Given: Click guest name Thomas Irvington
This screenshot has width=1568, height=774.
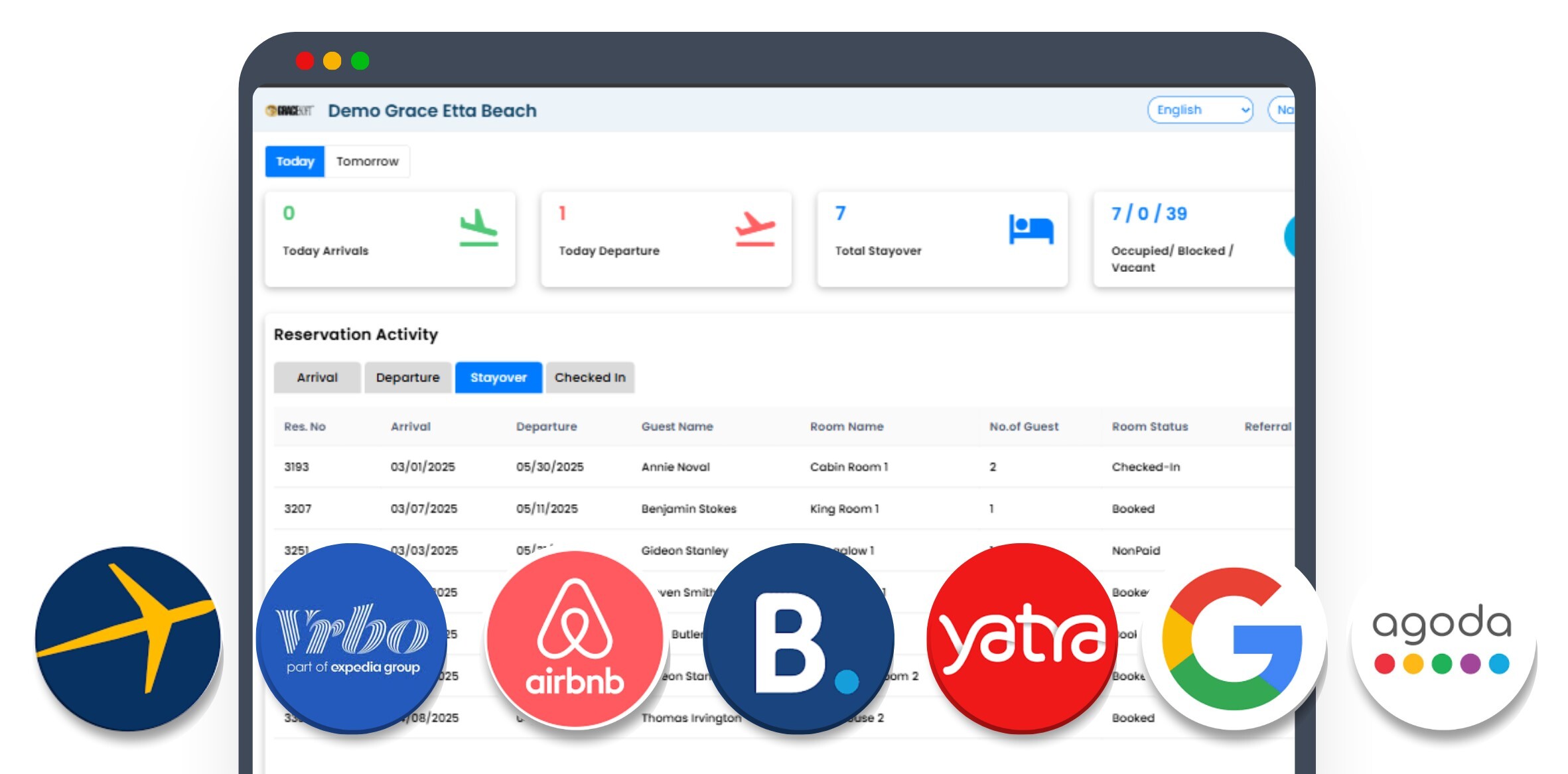Looking at the screenshot, I should (691, 718).
